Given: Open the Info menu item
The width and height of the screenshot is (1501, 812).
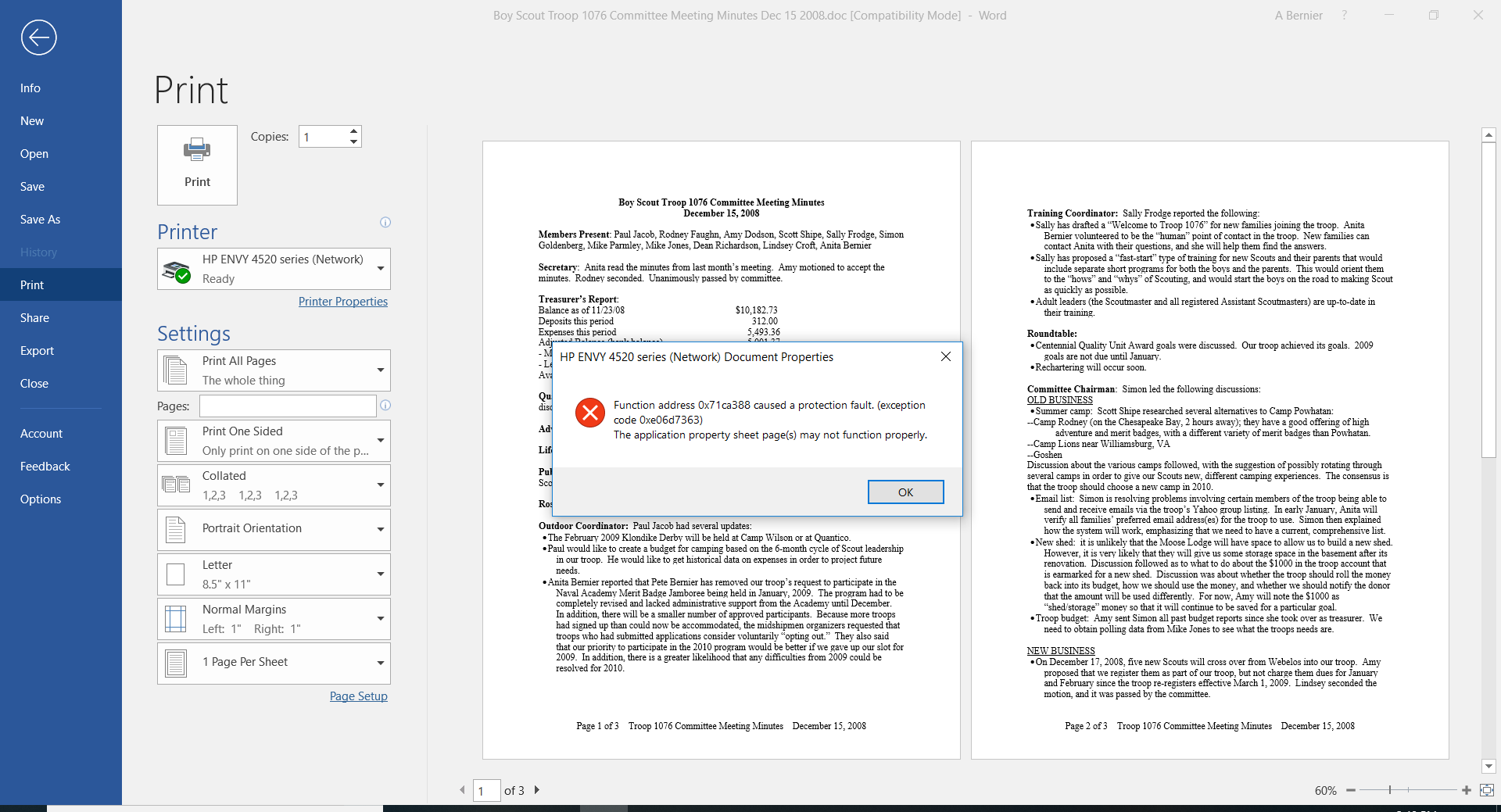Looking at the screenshot, I should click(x=61, y=88).
